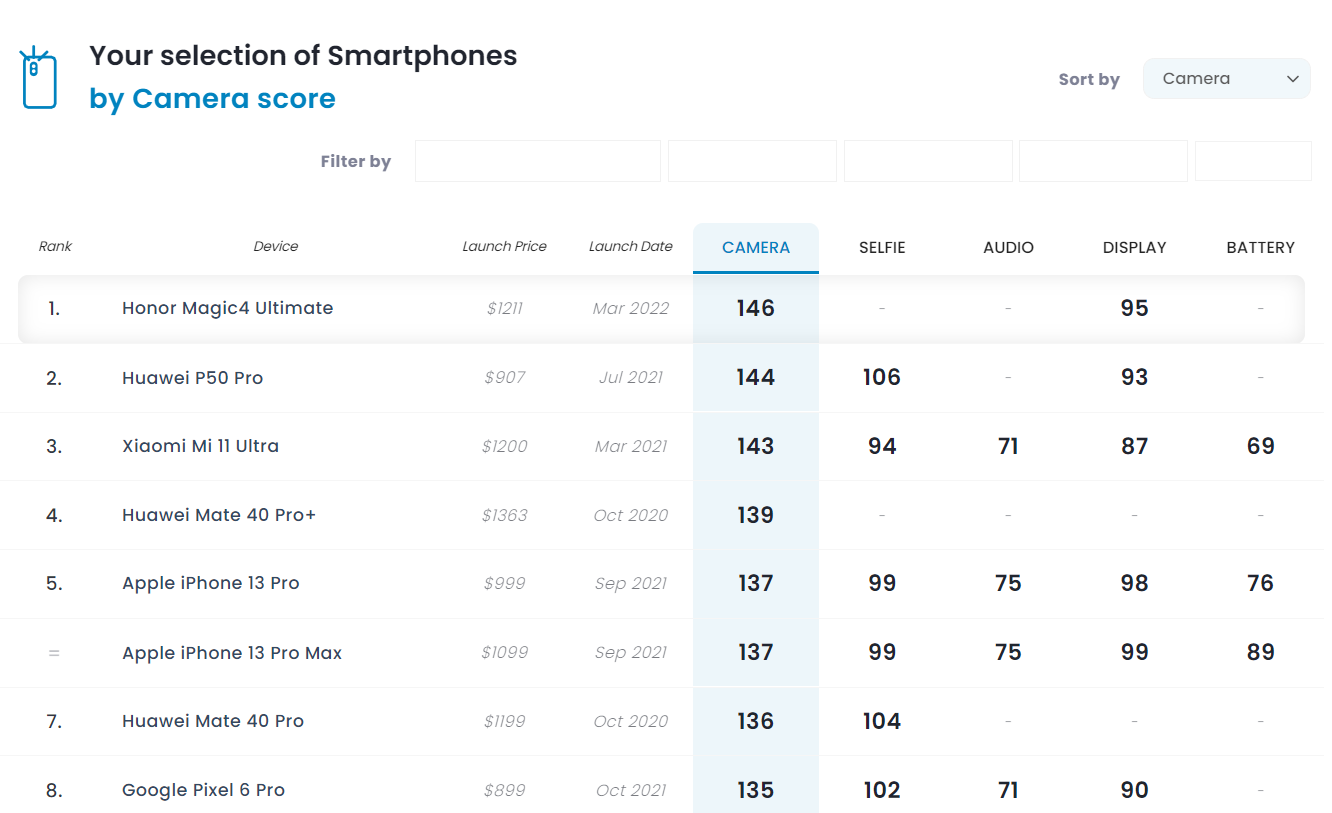Select the Apple iPhone 13 Pro Max row
The image size is (1332, 813).
[x=232, y=653]
